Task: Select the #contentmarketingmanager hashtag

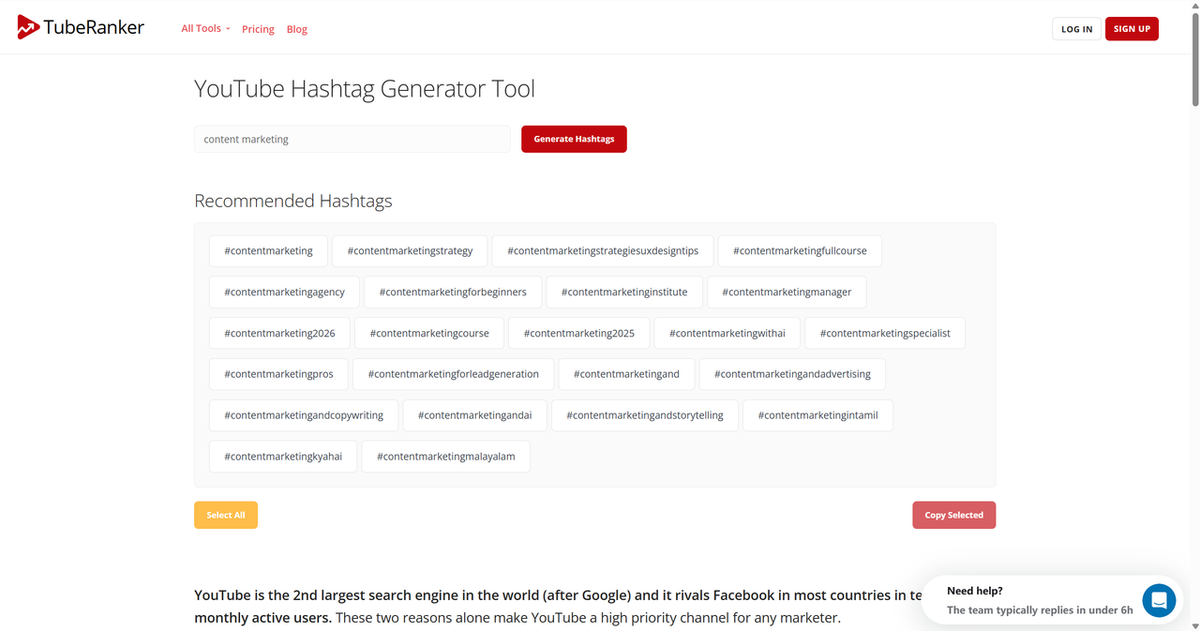Action: click(787, 292)
